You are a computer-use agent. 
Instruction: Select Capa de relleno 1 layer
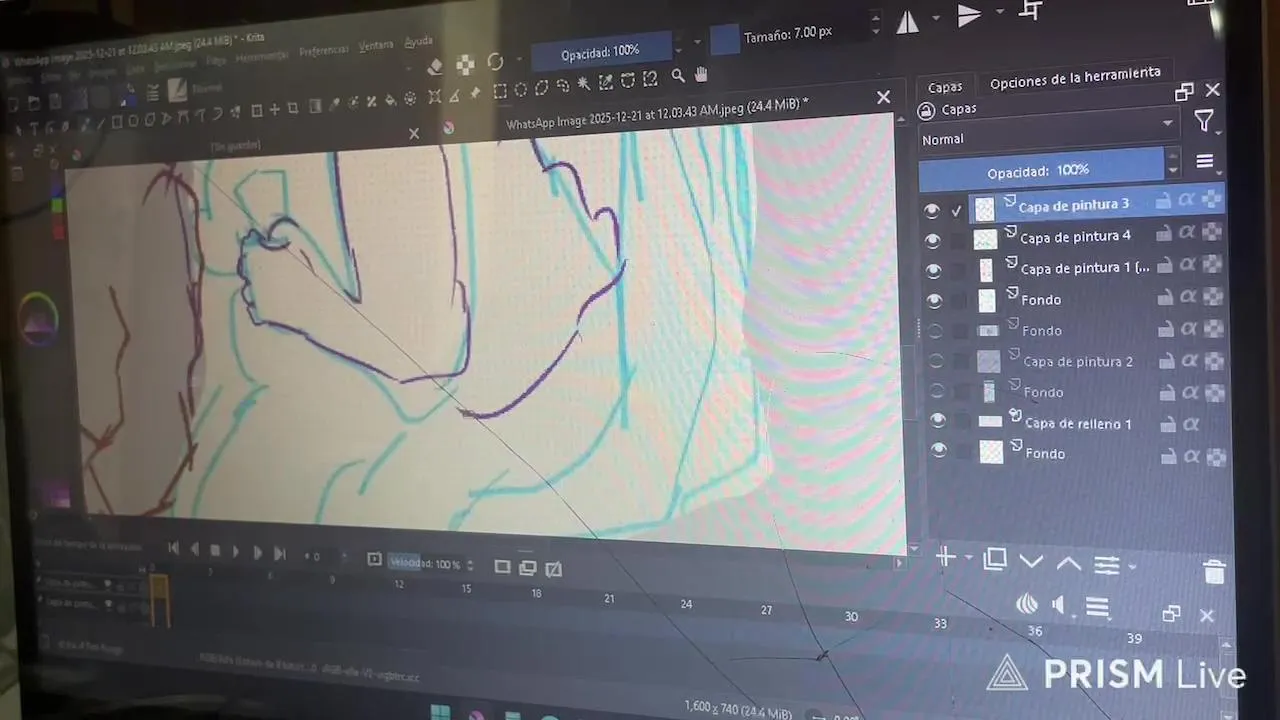pyautogui.click(x=1078, y=424)
